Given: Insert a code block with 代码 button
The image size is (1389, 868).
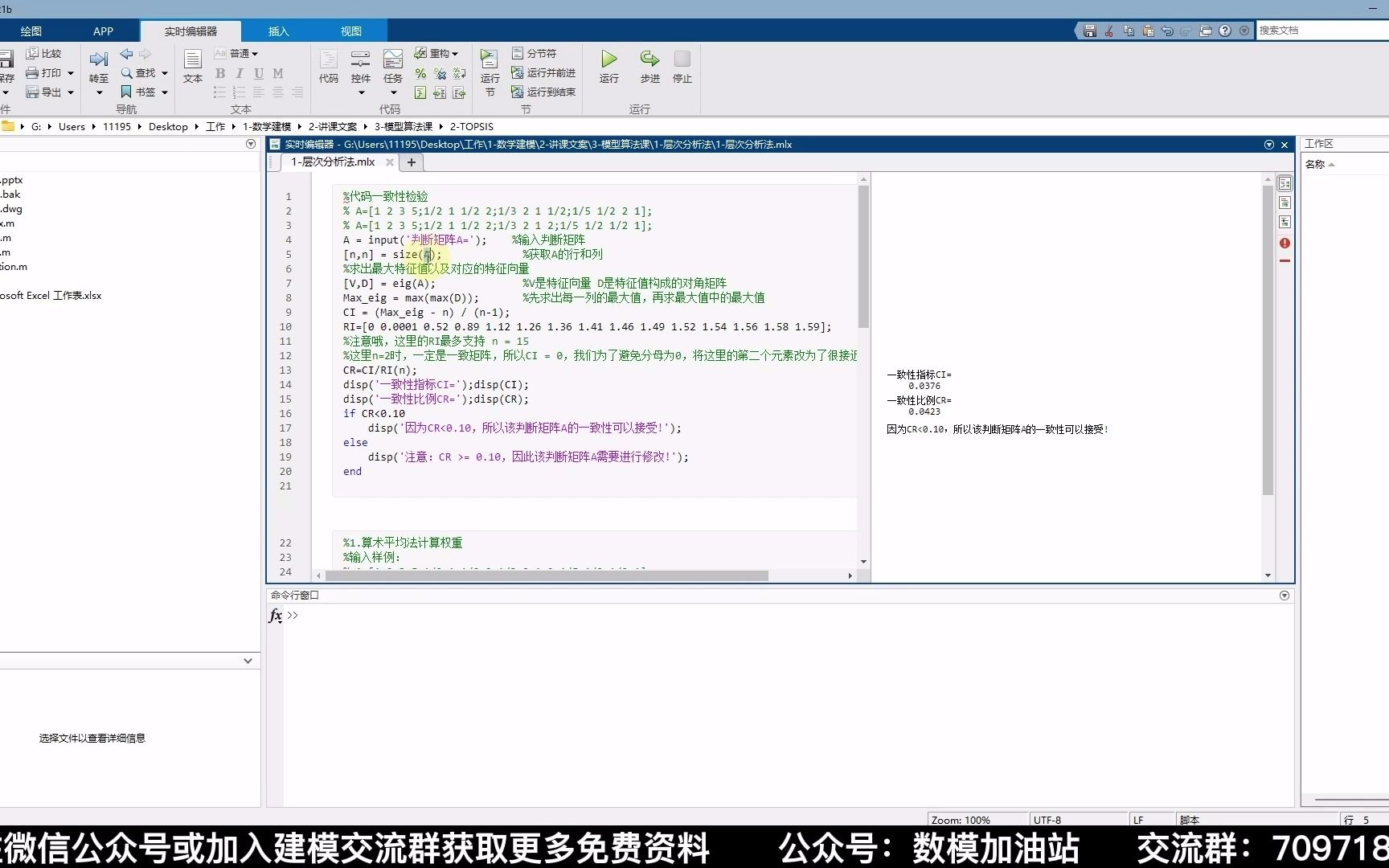Looking at the screenshot, I should pos(329,66).
